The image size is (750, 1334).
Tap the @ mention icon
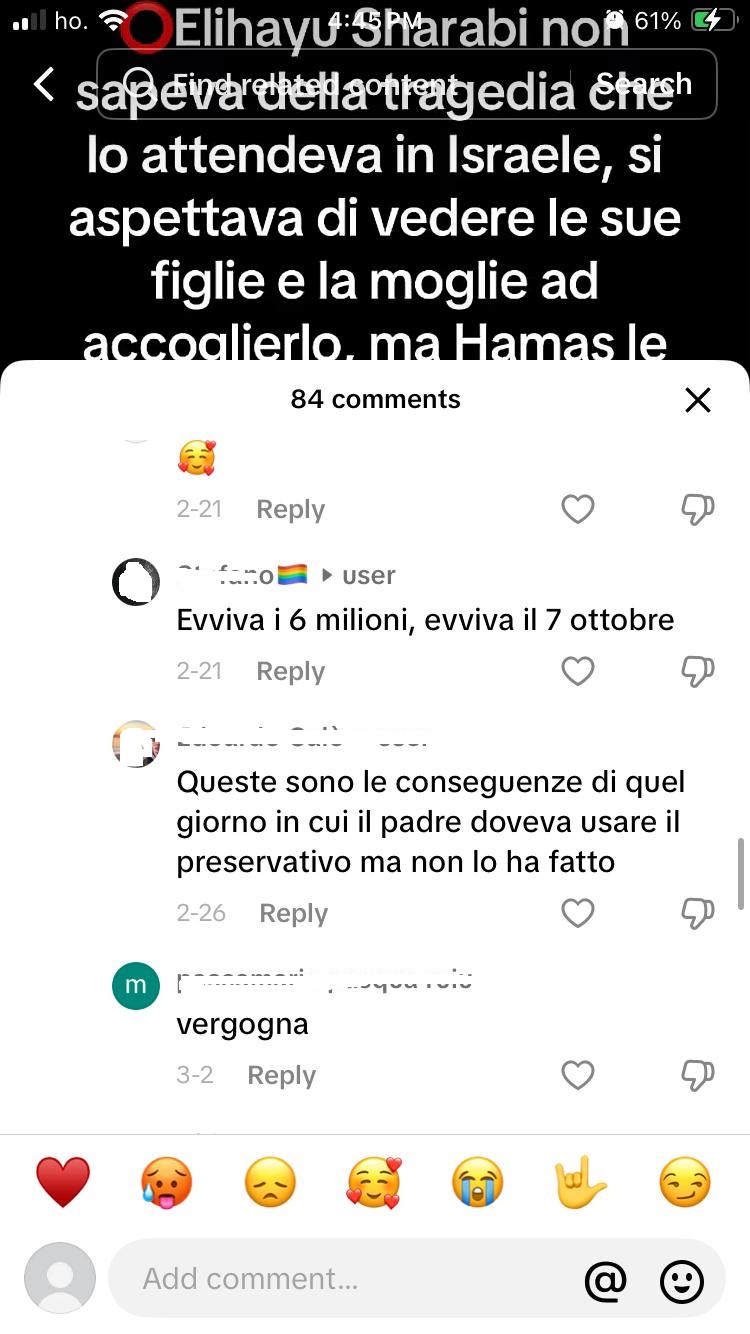(x=606, y=1280)
